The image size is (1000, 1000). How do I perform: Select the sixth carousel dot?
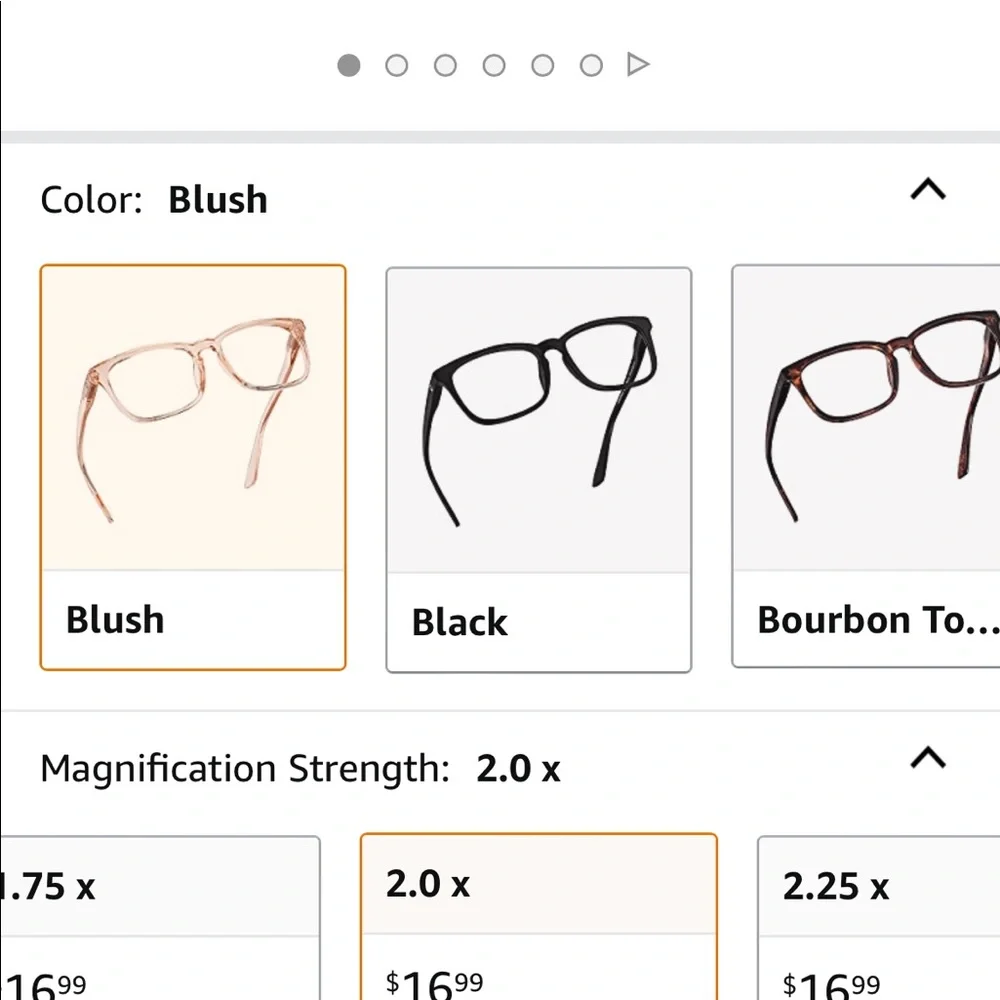pos(590,64)
